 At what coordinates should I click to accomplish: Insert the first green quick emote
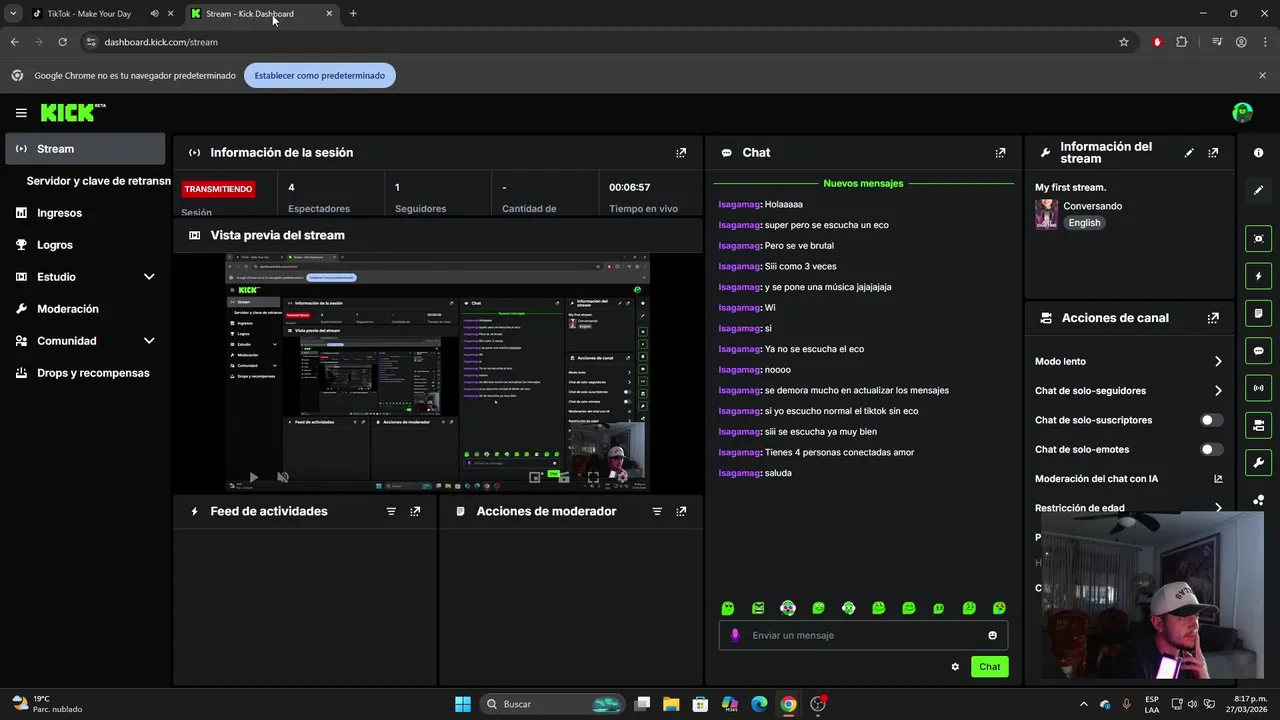click(728, 608)
